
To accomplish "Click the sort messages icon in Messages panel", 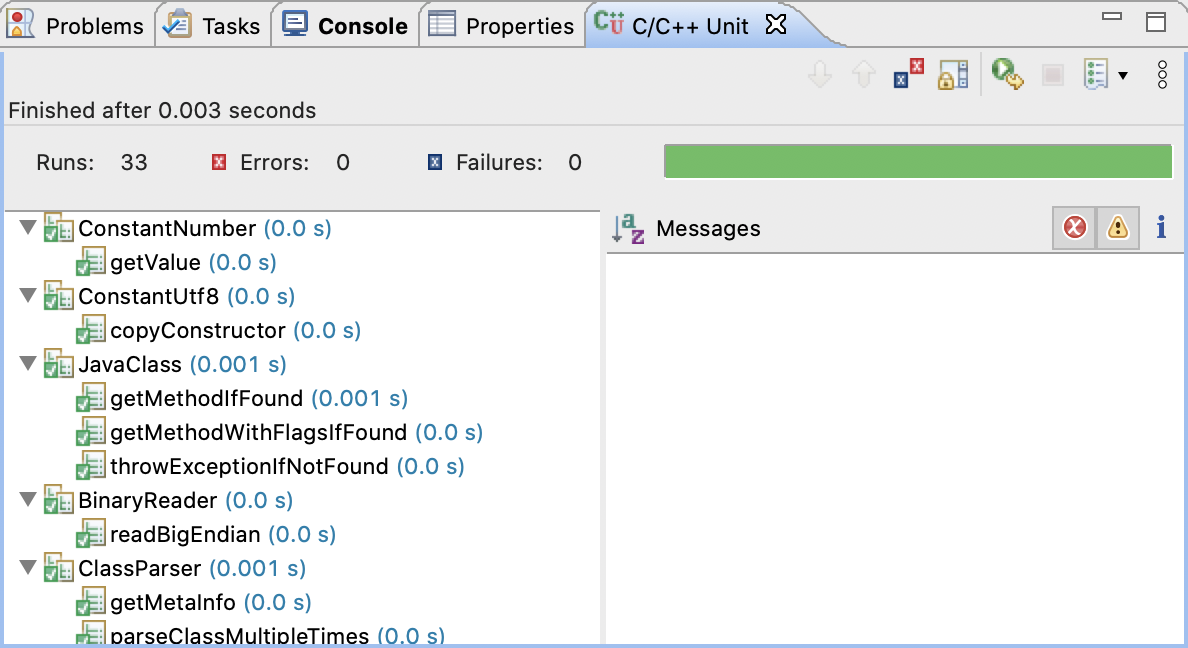I will point(625,228).
